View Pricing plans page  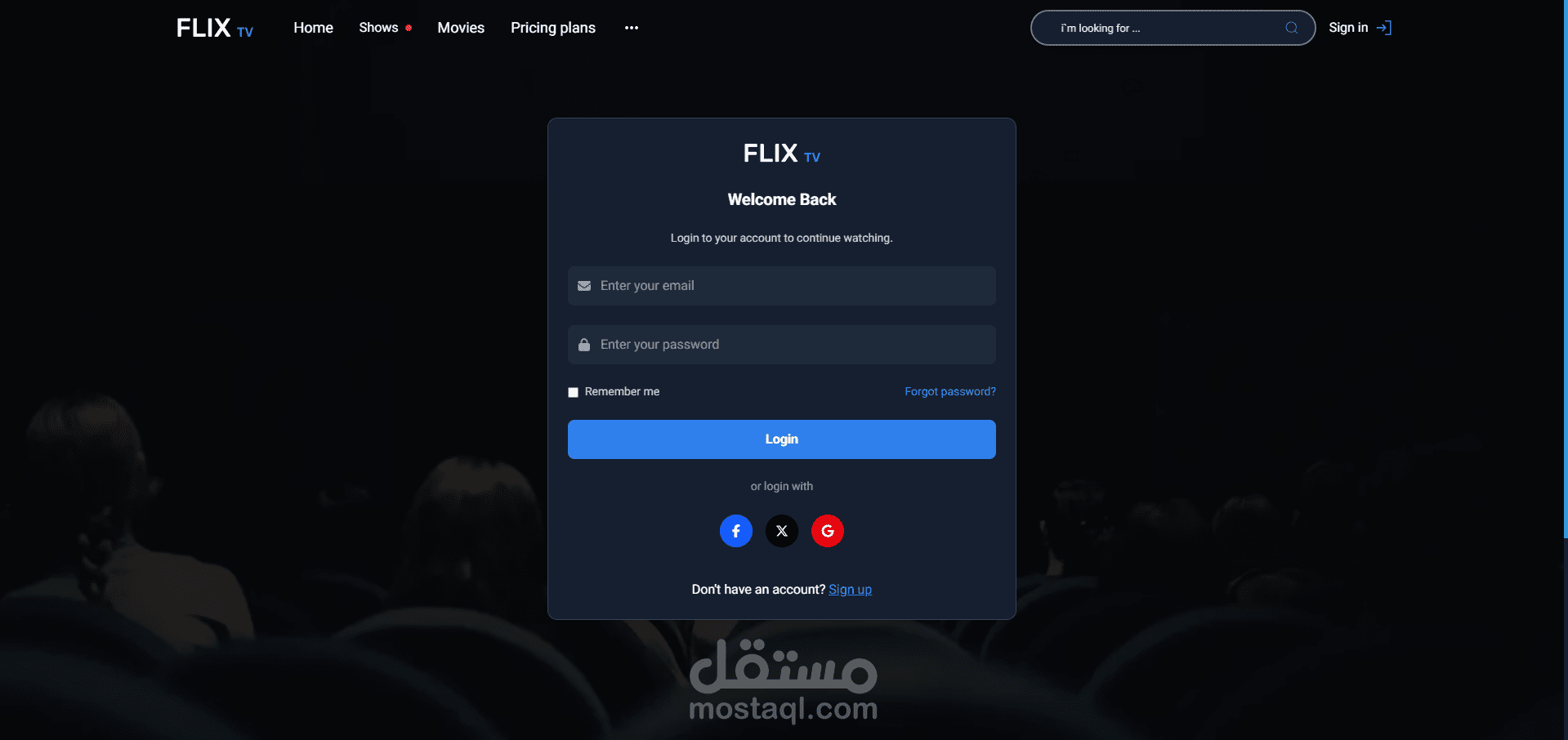click(x=553, y=28)
